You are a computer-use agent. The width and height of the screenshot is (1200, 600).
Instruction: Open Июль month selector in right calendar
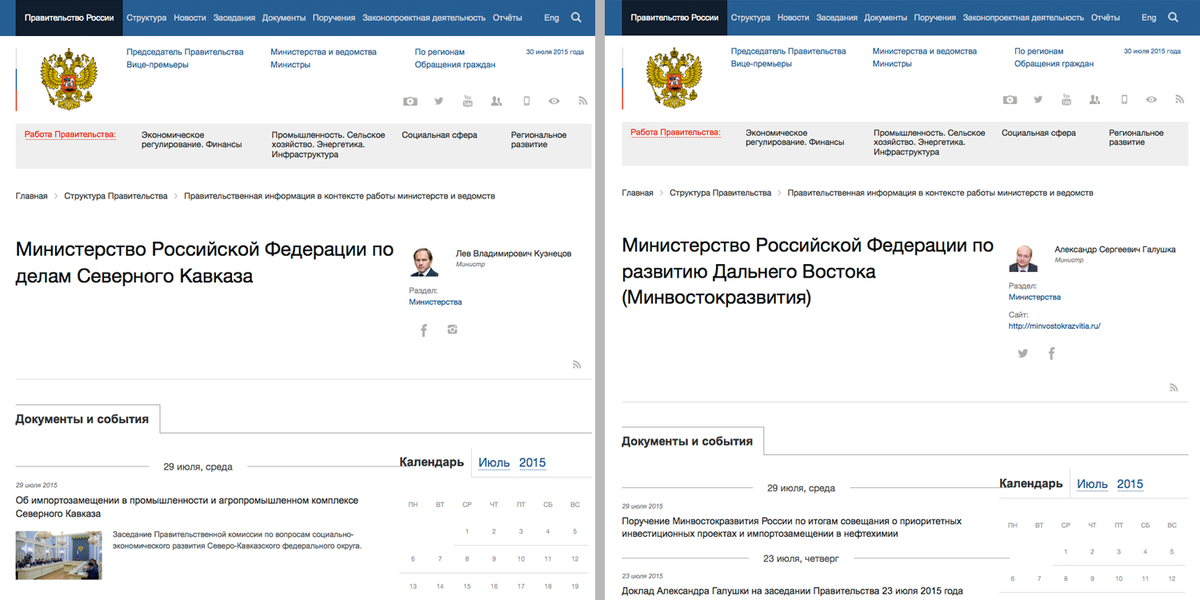[1092, 484]
